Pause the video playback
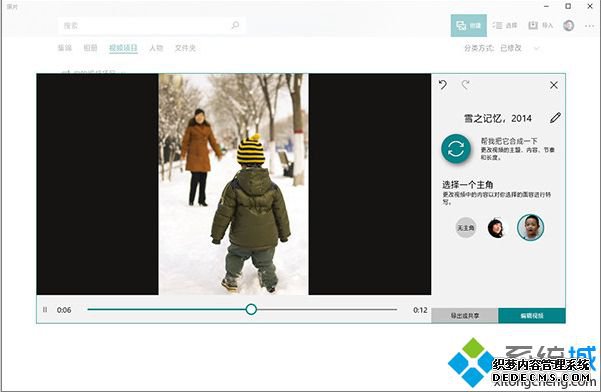 tap(45, 310)
